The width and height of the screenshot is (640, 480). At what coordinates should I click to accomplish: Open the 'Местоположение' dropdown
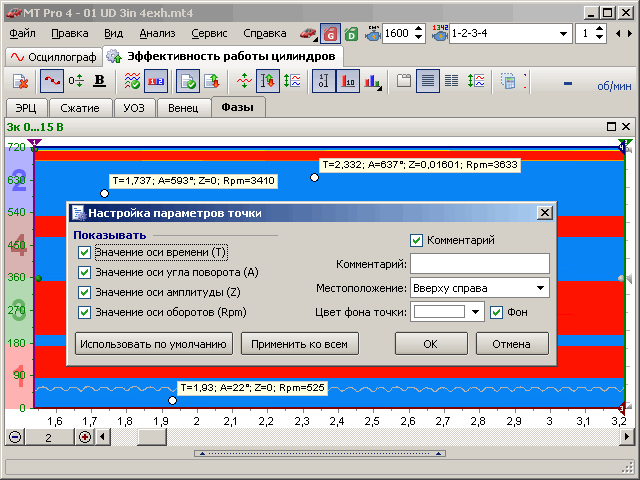click(540, 288)
